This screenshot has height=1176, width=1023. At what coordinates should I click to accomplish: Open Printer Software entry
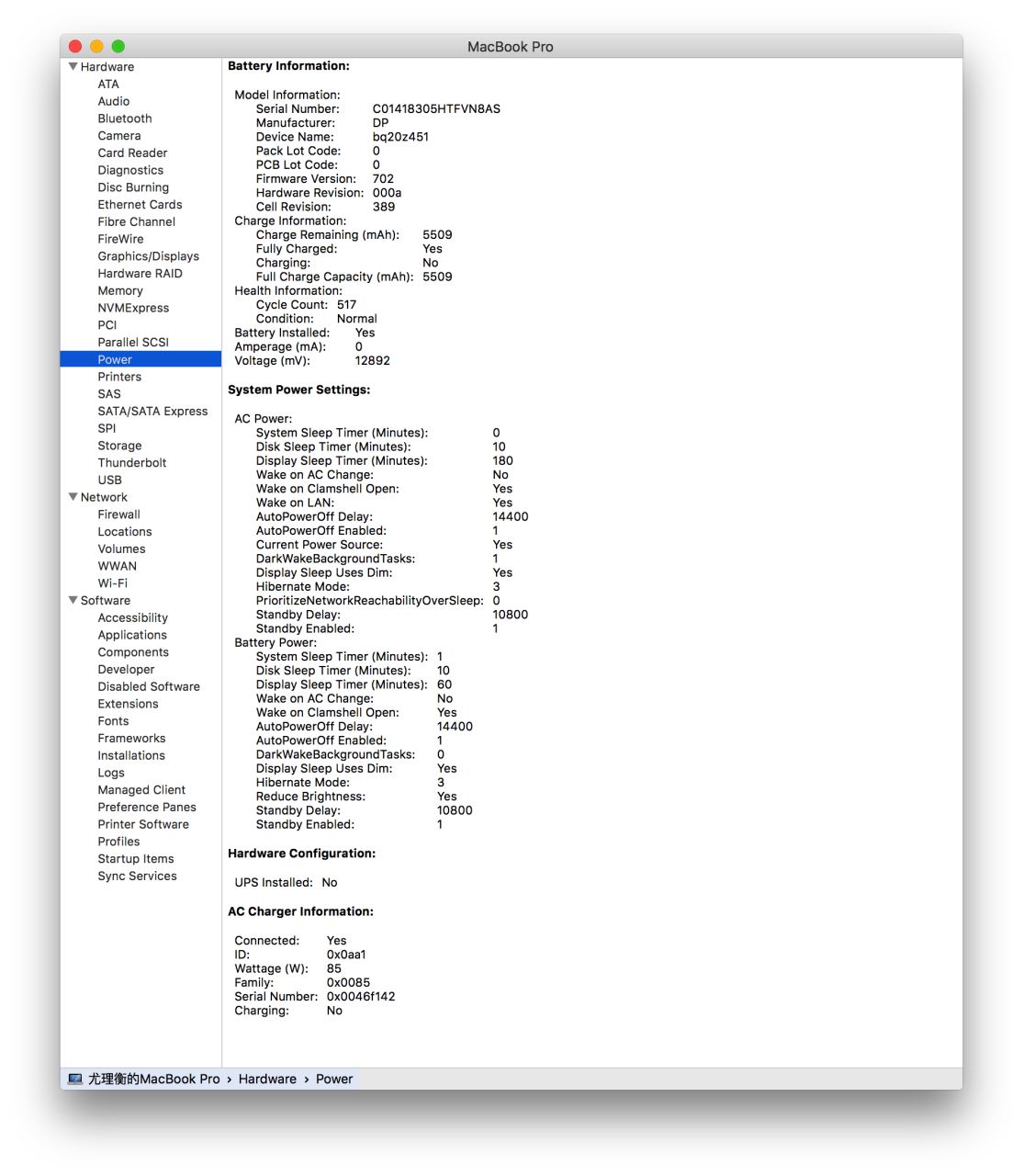[x=143, y=824]
